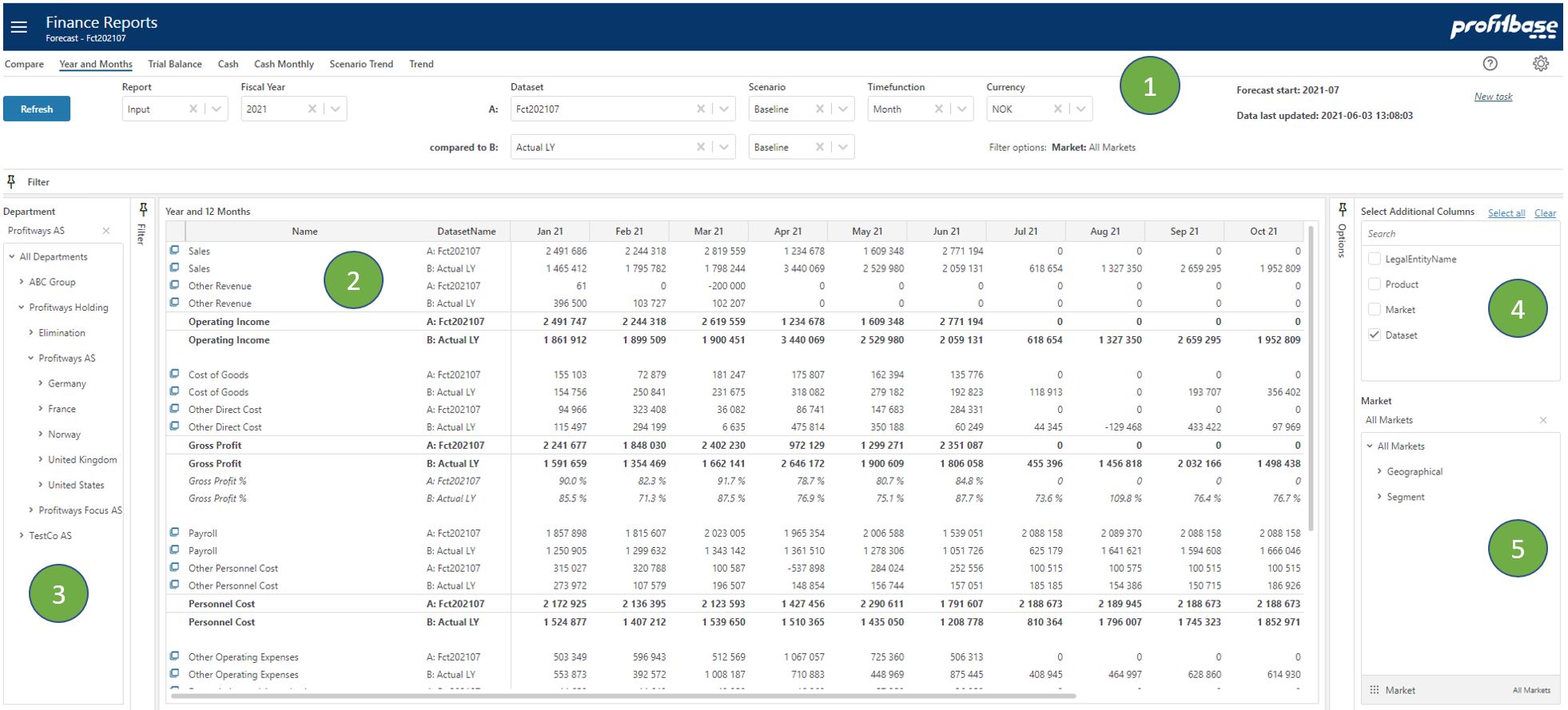
Task: Switch to the Compare tab
Action: (x=24, y=64)
